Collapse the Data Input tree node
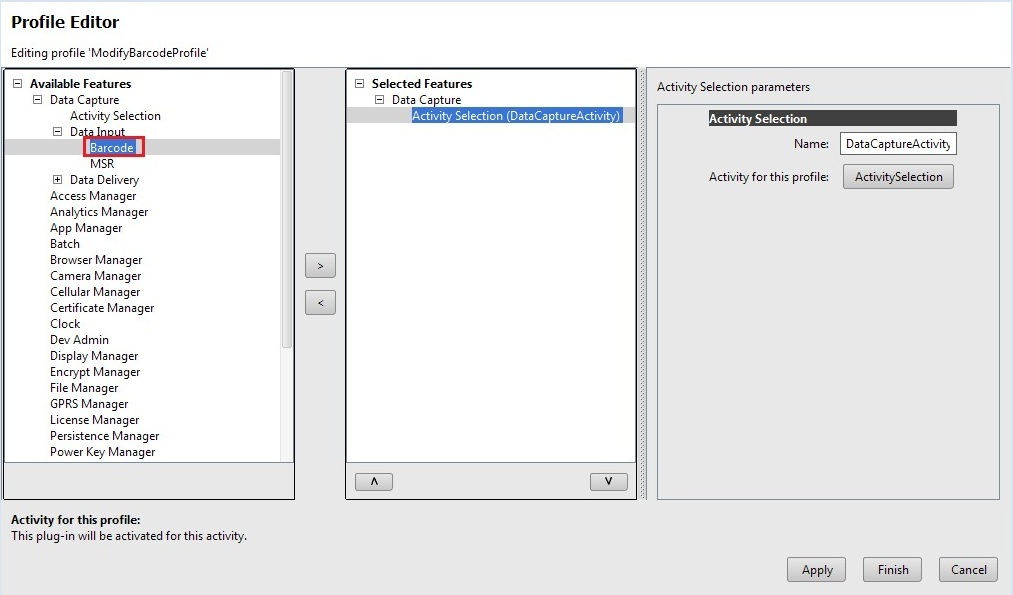Viewport: 1013px width, 595px height. [57, 132]
